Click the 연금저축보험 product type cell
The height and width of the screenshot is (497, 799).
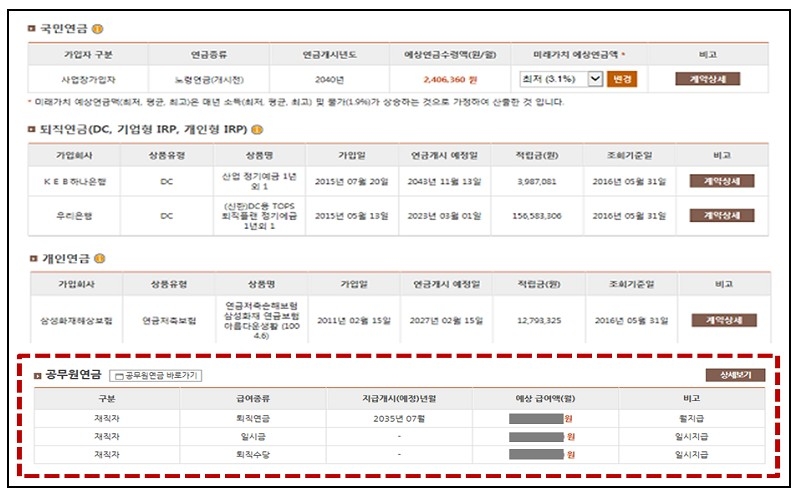point(169,321)
